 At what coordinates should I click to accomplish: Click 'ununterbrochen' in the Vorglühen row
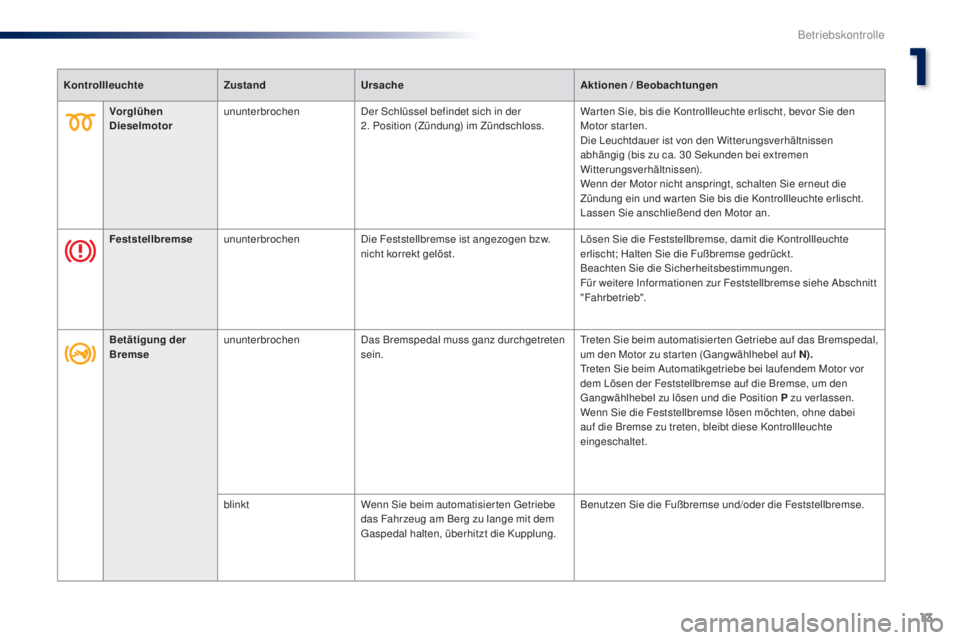pos(261,111)
